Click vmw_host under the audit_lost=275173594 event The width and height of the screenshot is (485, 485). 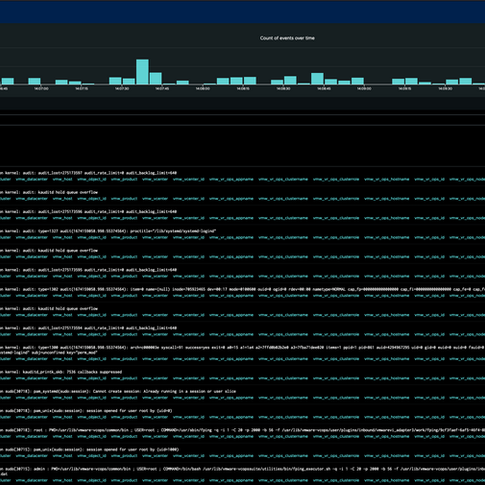(62, 334)
